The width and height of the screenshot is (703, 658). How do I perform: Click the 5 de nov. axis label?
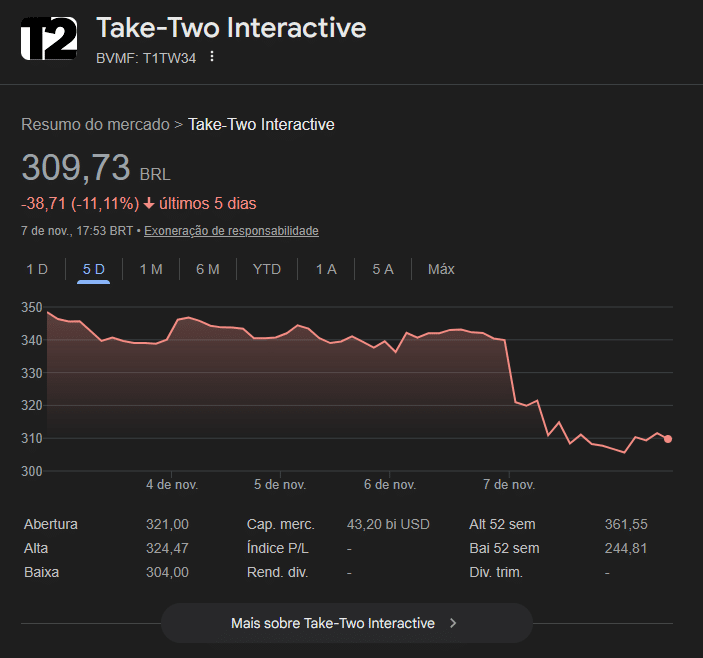[280, 485]
